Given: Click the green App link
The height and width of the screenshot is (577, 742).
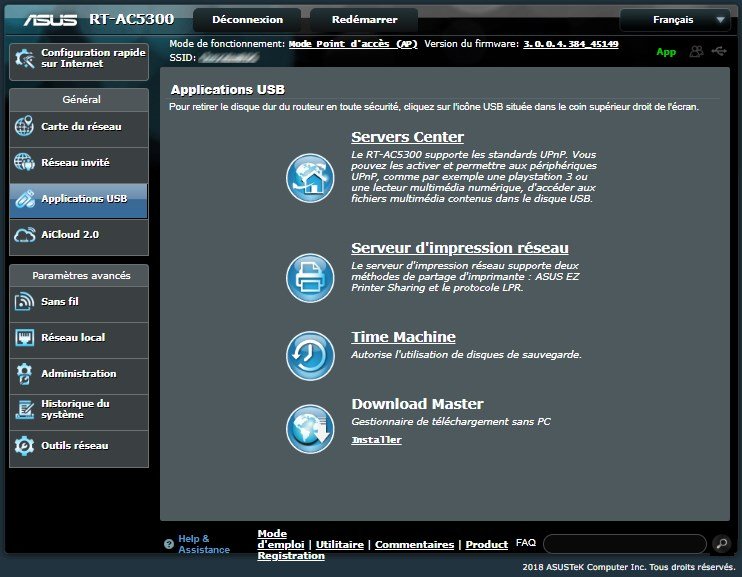Looking at the screenshot, I should (666, 52).
